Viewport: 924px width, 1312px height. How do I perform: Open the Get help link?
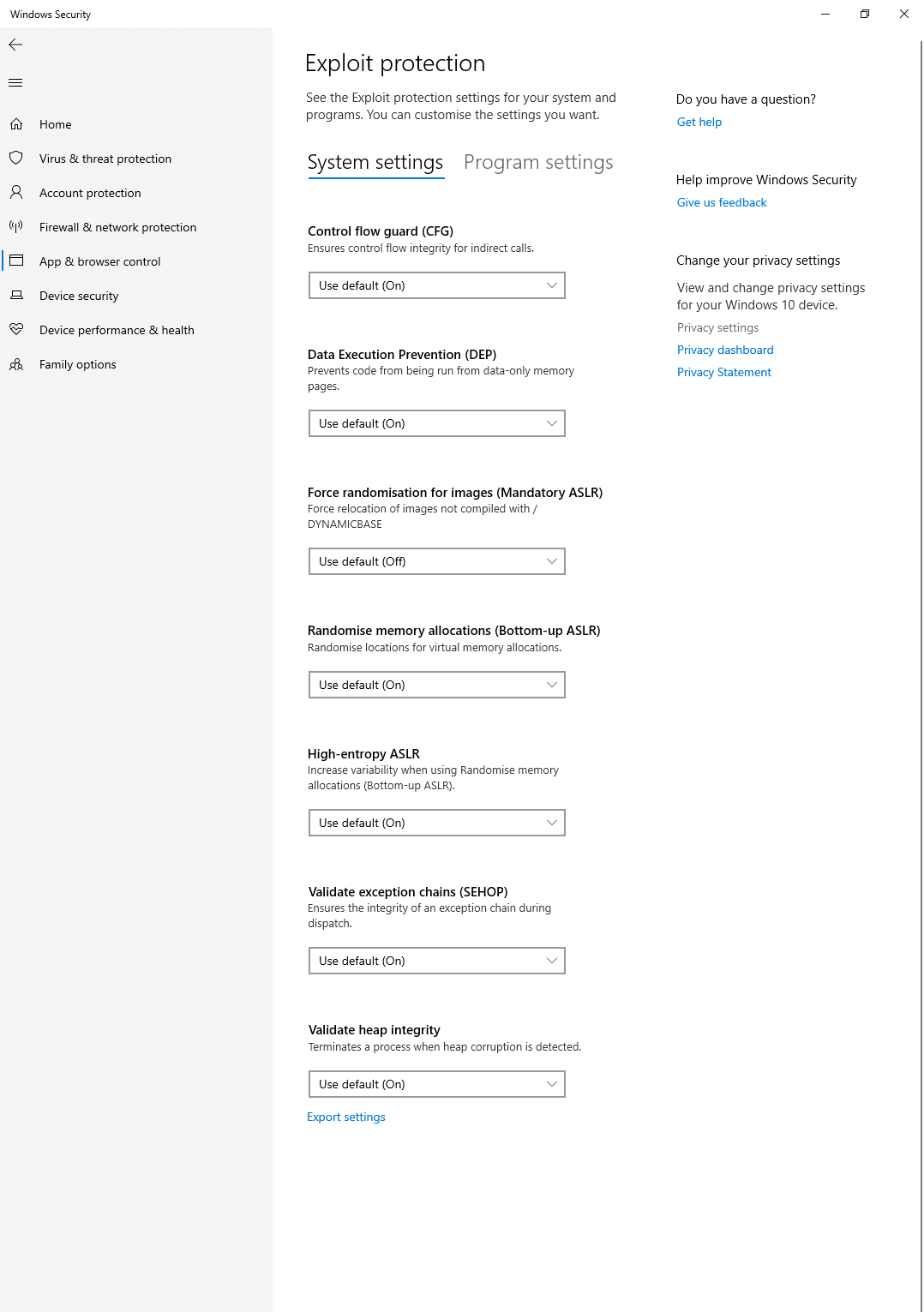tap(699, 122)
